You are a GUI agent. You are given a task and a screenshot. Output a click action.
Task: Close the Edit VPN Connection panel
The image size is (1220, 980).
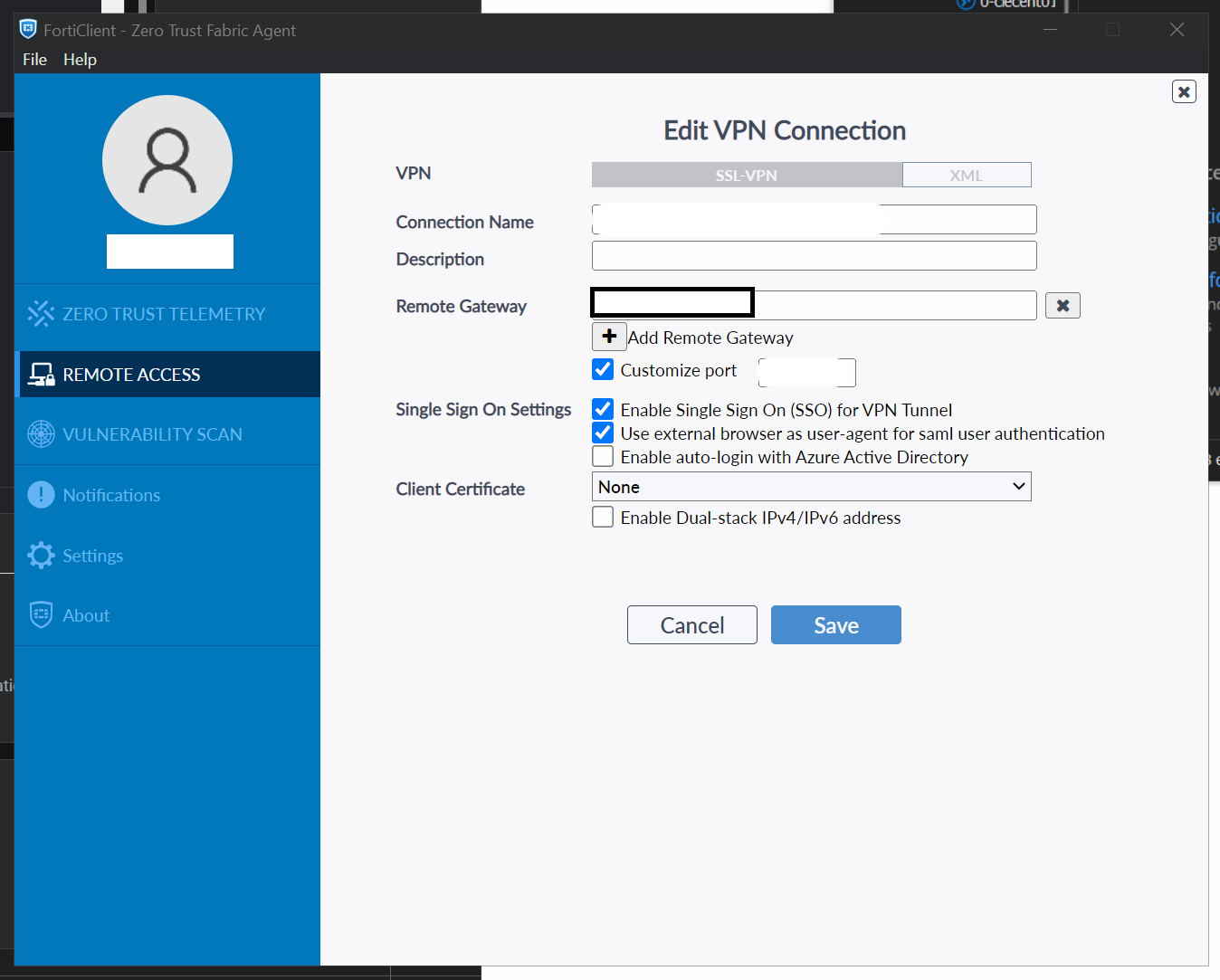tap(1184, 91)
